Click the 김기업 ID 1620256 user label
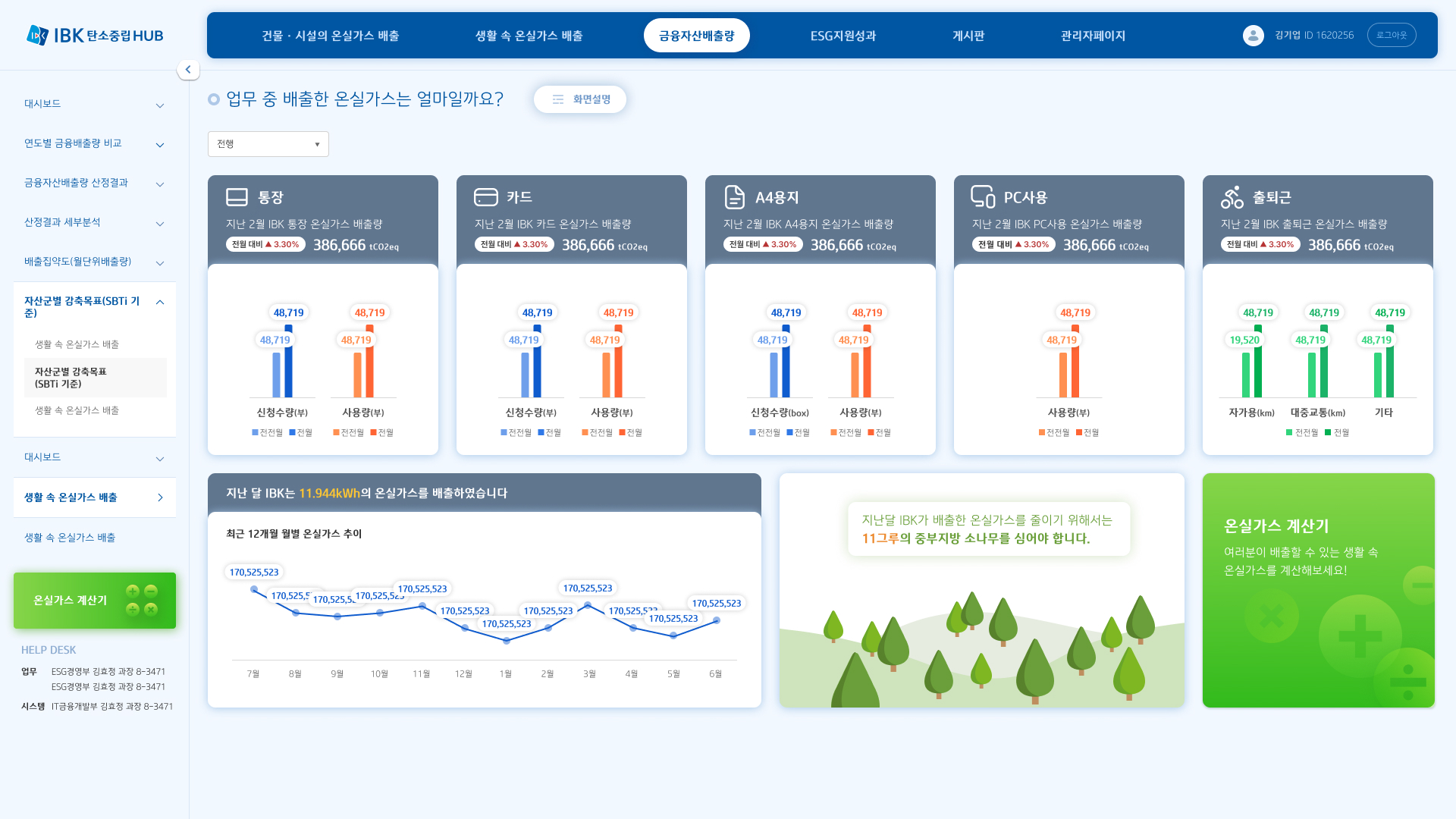 1314,36
